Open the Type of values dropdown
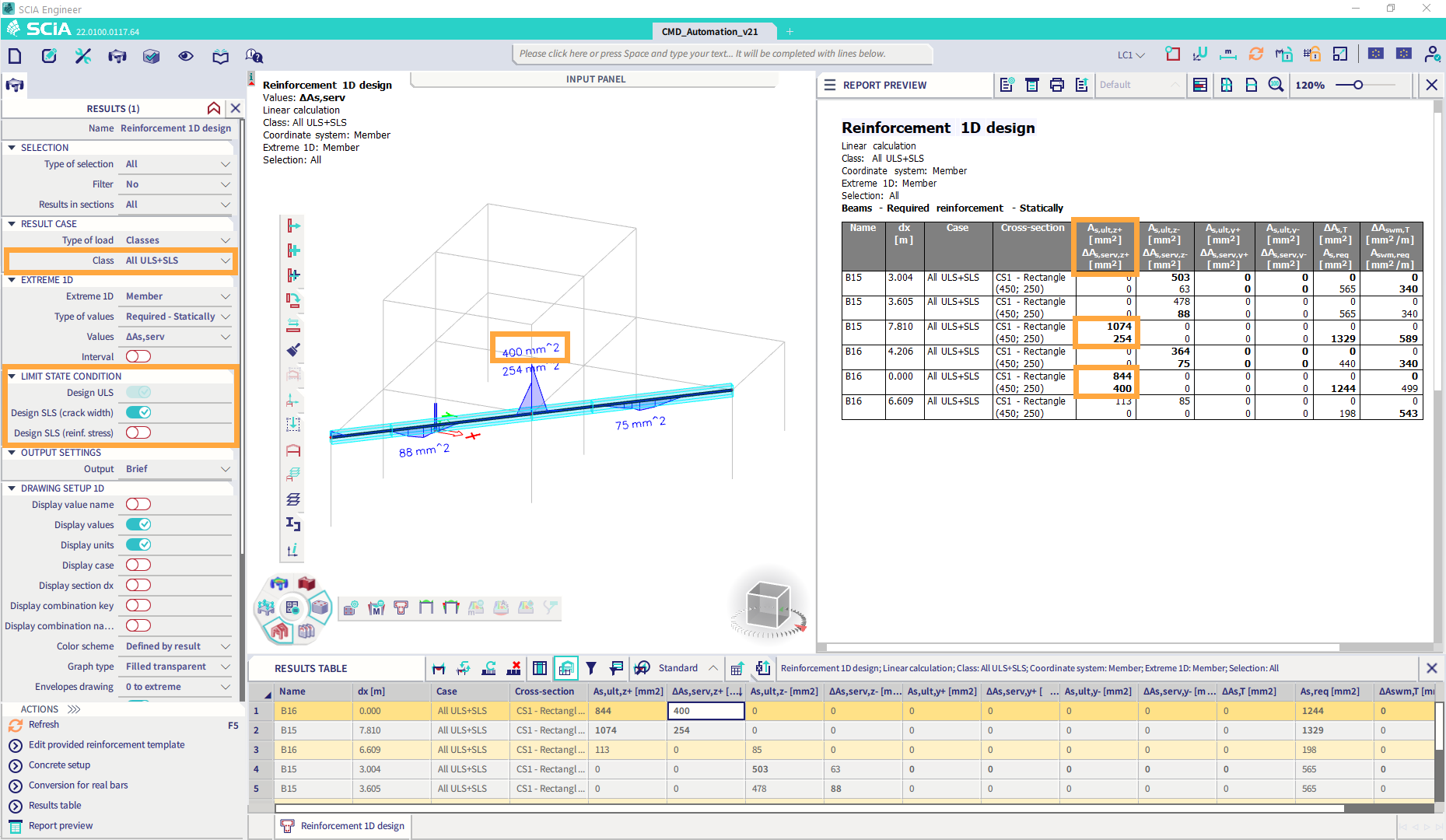Image resolution: width=1446 pixels, height=840 pixels. [177, 317]
